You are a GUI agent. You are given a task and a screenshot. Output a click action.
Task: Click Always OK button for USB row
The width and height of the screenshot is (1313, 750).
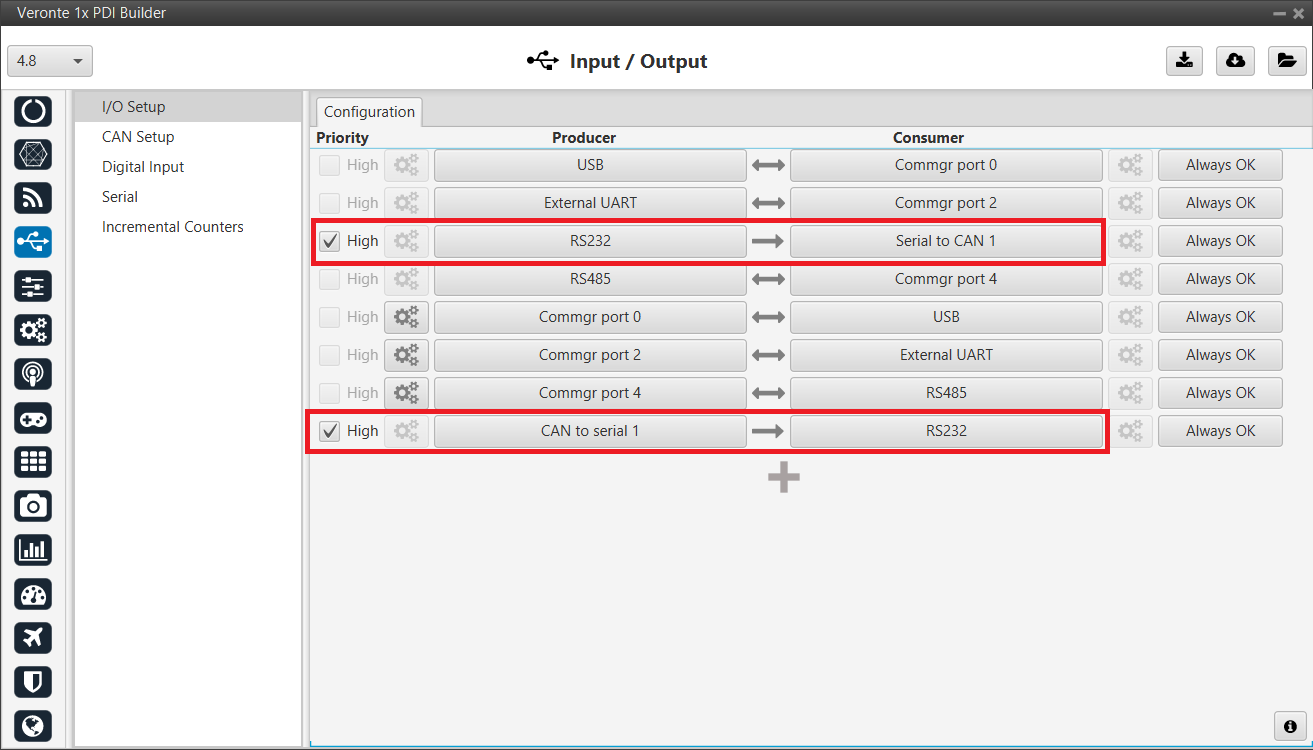coord(1220,165)
